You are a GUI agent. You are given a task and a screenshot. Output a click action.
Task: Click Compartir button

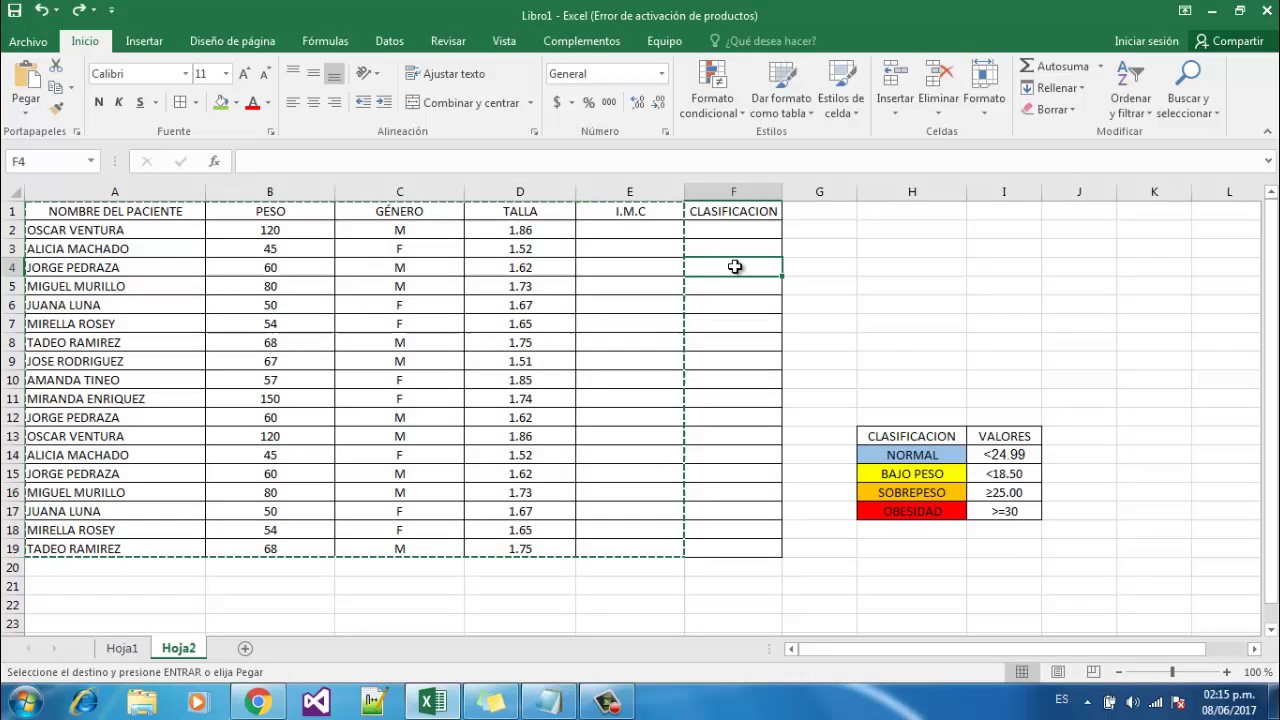[1229, 41]
